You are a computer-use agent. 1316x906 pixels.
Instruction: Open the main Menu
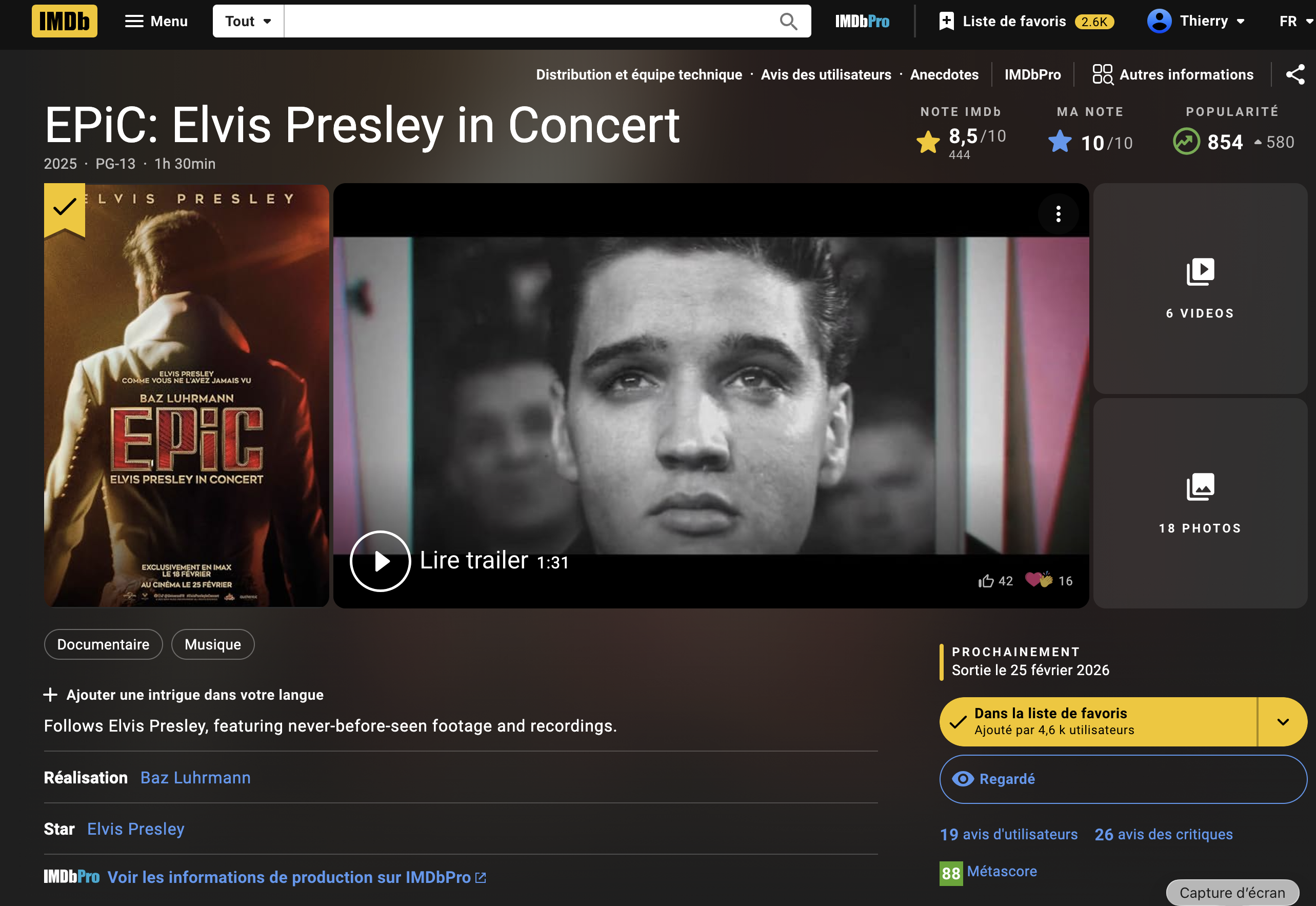(156, 22)
